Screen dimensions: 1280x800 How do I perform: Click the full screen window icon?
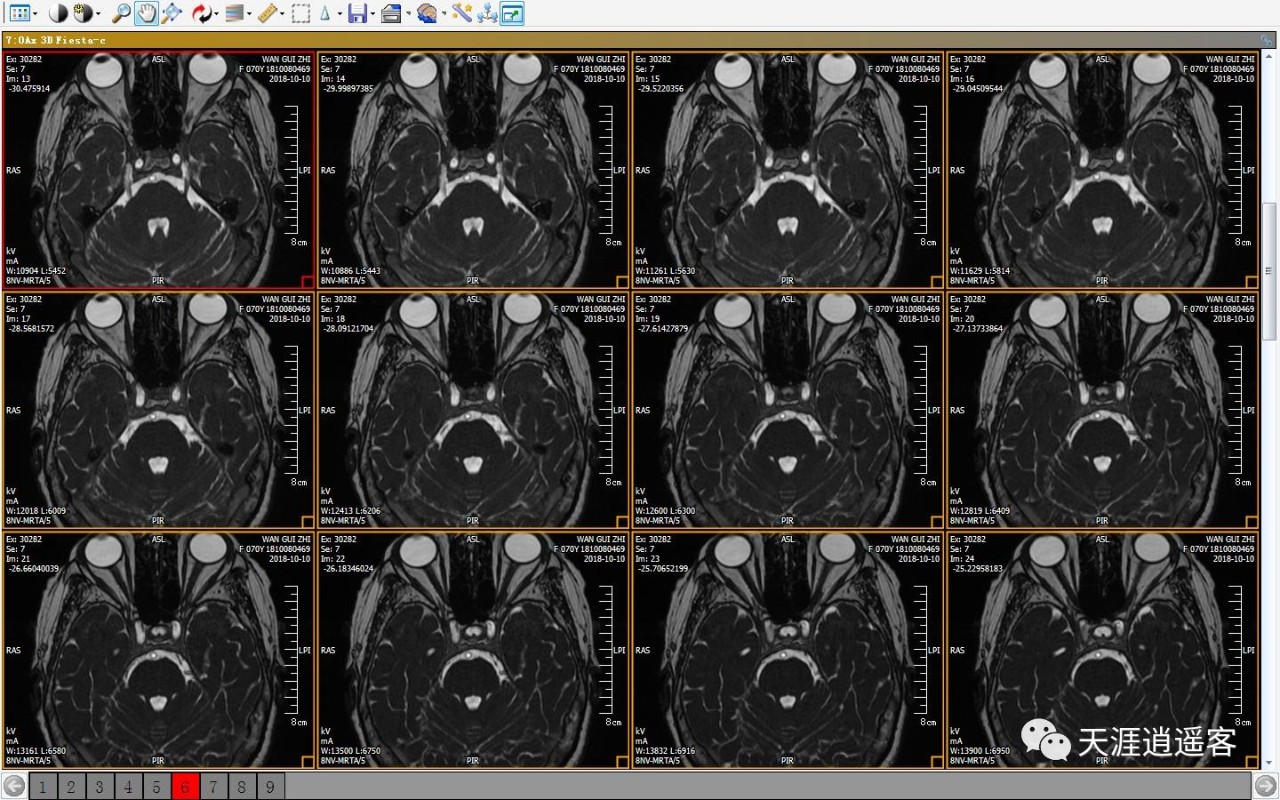[x=512, y=13]
